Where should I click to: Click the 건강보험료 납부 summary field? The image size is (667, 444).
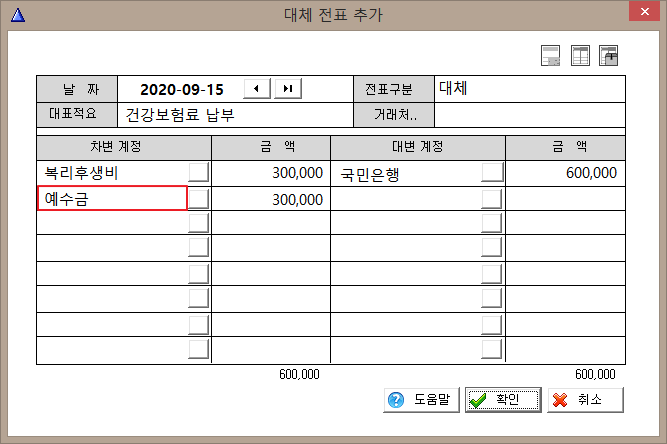pos(235,115)
